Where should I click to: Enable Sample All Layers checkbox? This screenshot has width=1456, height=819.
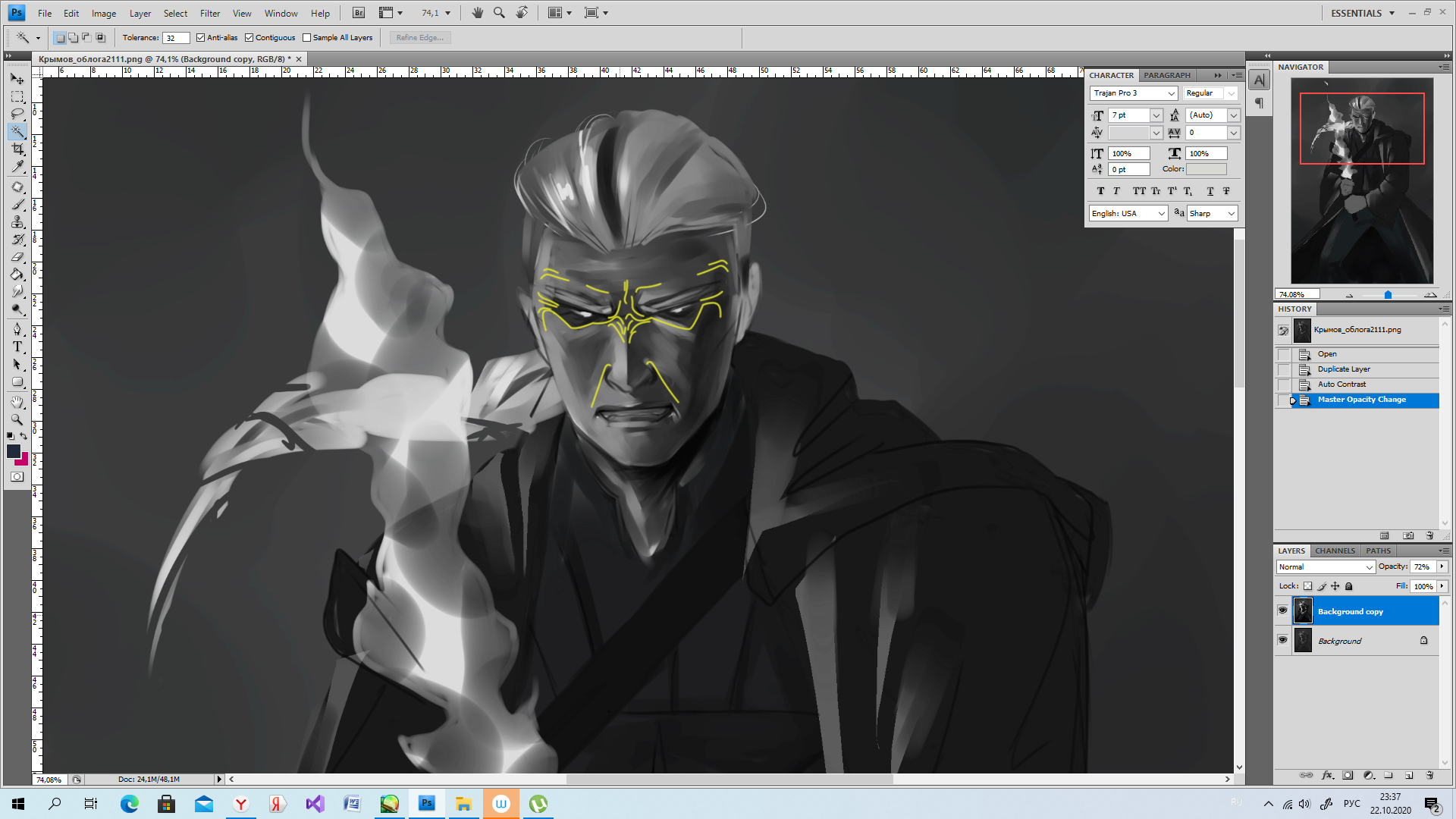(307, 37)
